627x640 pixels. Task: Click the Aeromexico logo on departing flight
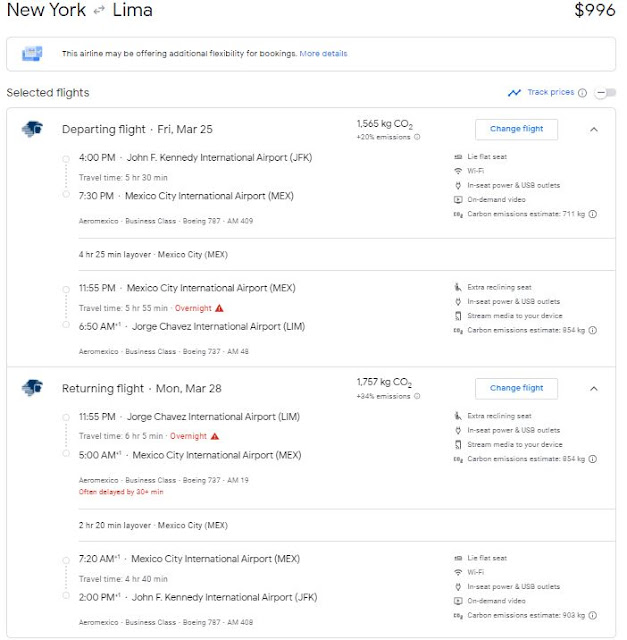click(x=32, y=129)
